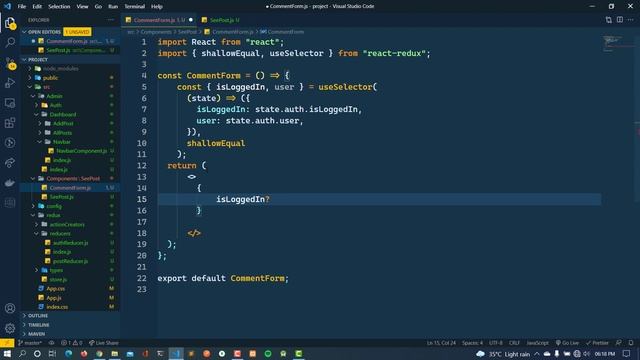
Task: Open authReducer.js in the file tree
Action: click(x=70, y=243)
